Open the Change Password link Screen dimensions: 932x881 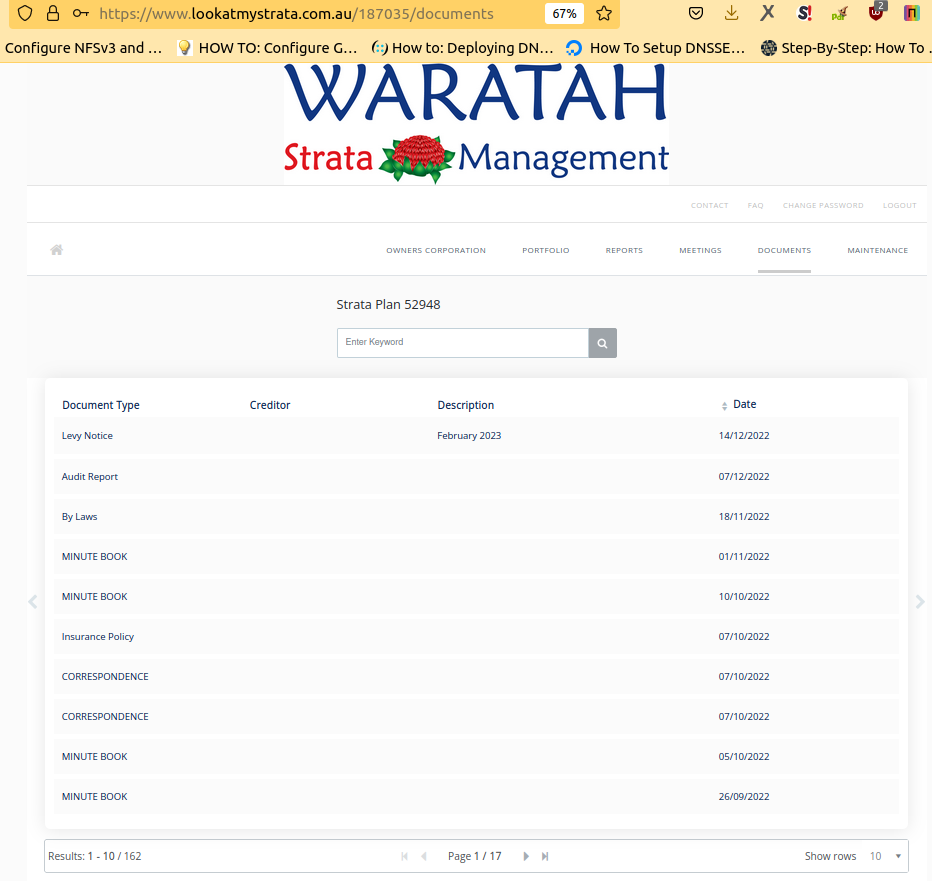click(823, 206)
